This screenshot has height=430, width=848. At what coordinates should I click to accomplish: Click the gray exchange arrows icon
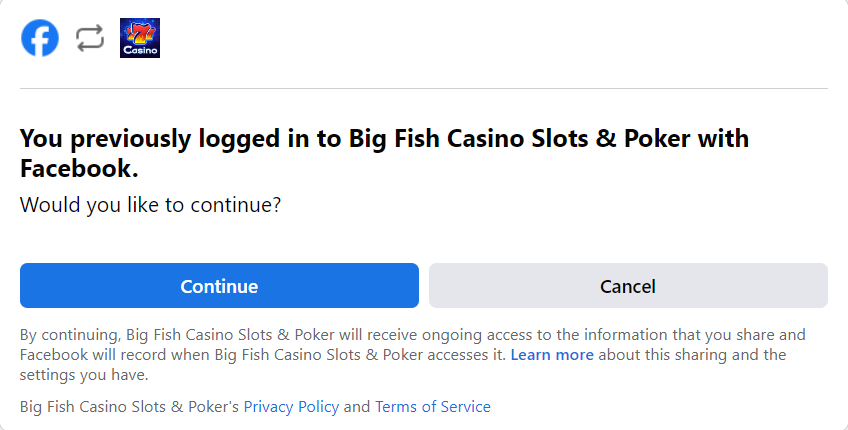90,38
